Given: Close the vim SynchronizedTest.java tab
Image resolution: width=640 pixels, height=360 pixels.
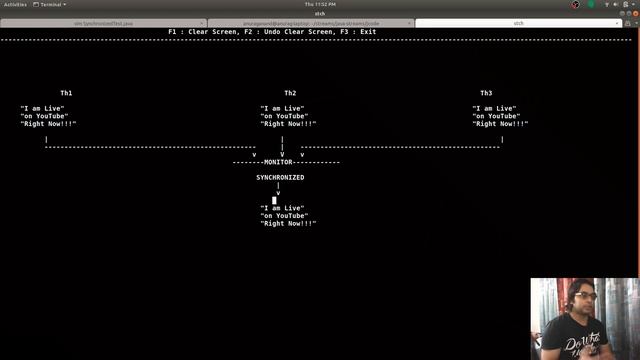Looking at the screenshot, I should pos(202,23).
